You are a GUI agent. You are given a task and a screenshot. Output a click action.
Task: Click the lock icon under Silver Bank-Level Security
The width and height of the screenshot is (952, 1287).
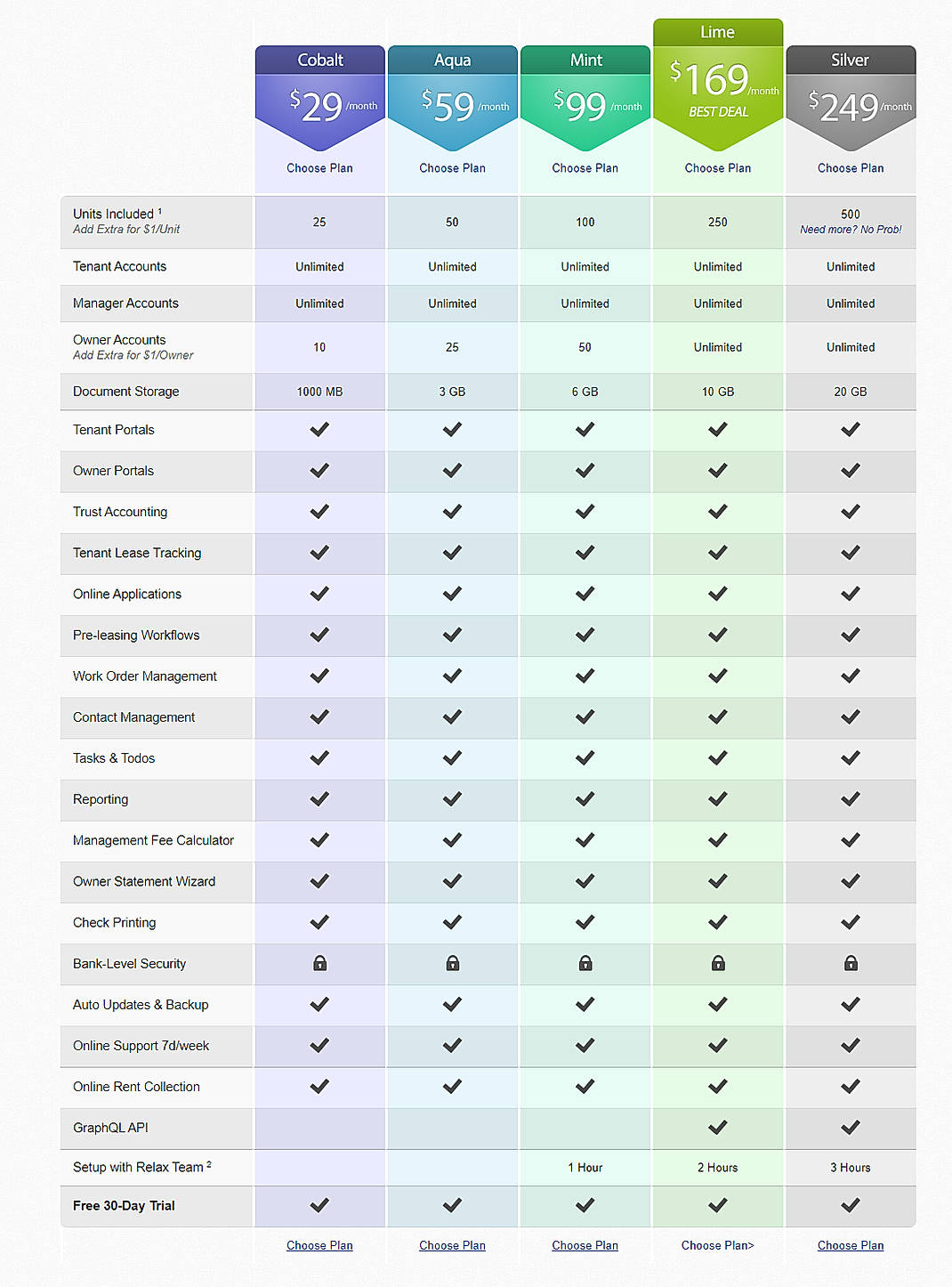[x=851, y=963]
